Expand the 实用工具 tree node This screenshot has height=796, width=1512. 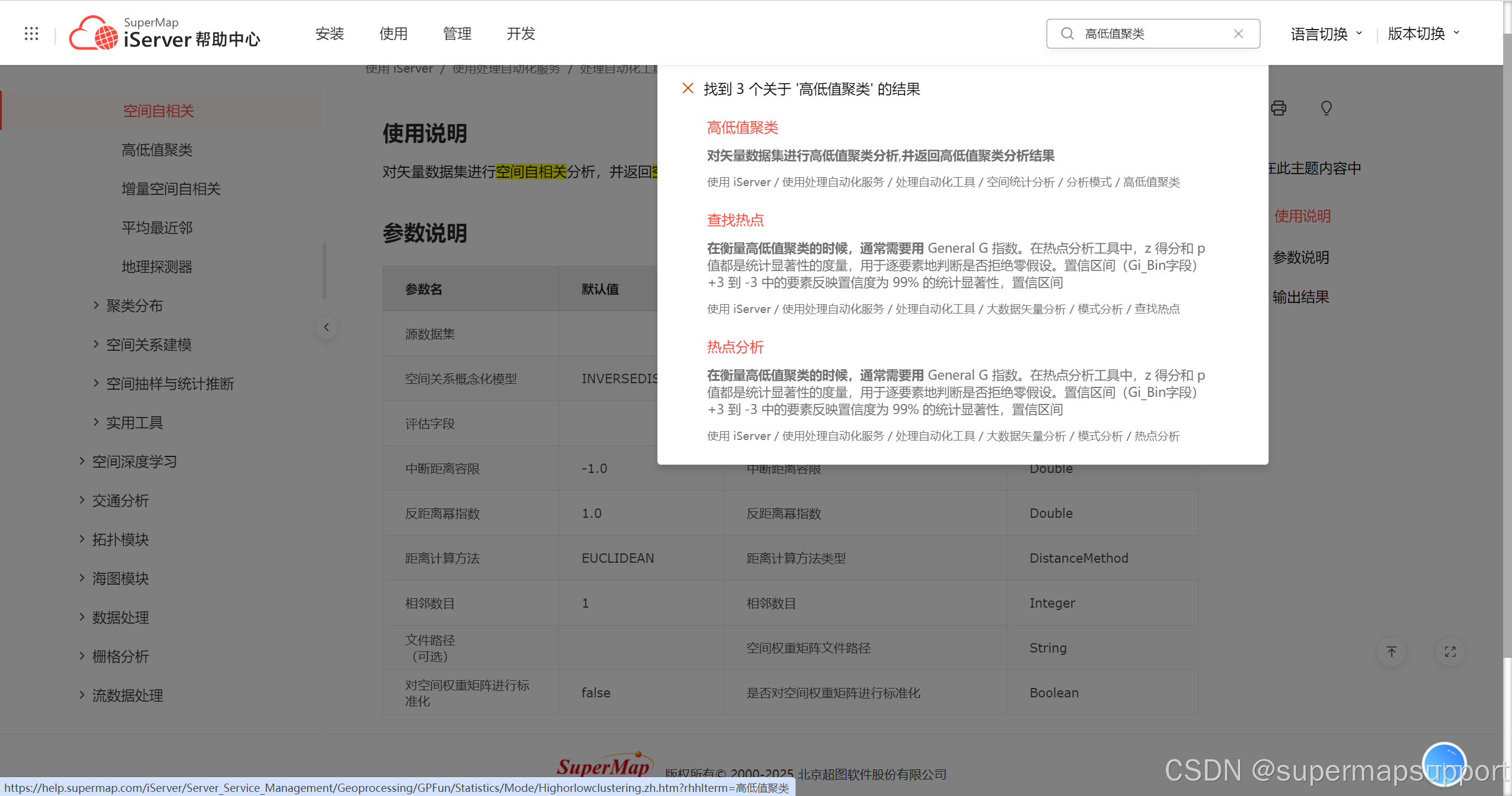coord(96,422)
